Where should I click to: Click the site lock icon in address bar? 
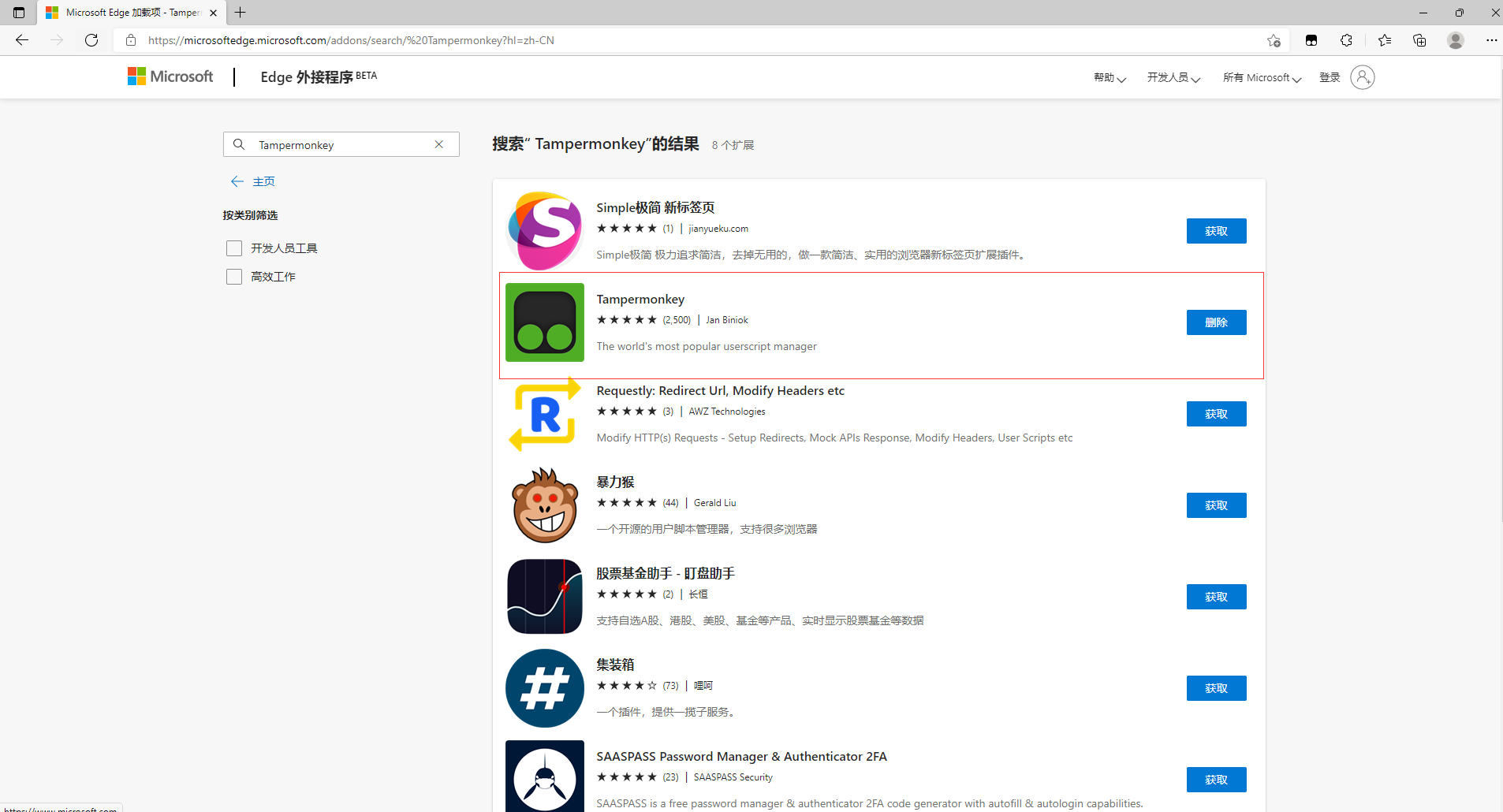pos(131,40)
